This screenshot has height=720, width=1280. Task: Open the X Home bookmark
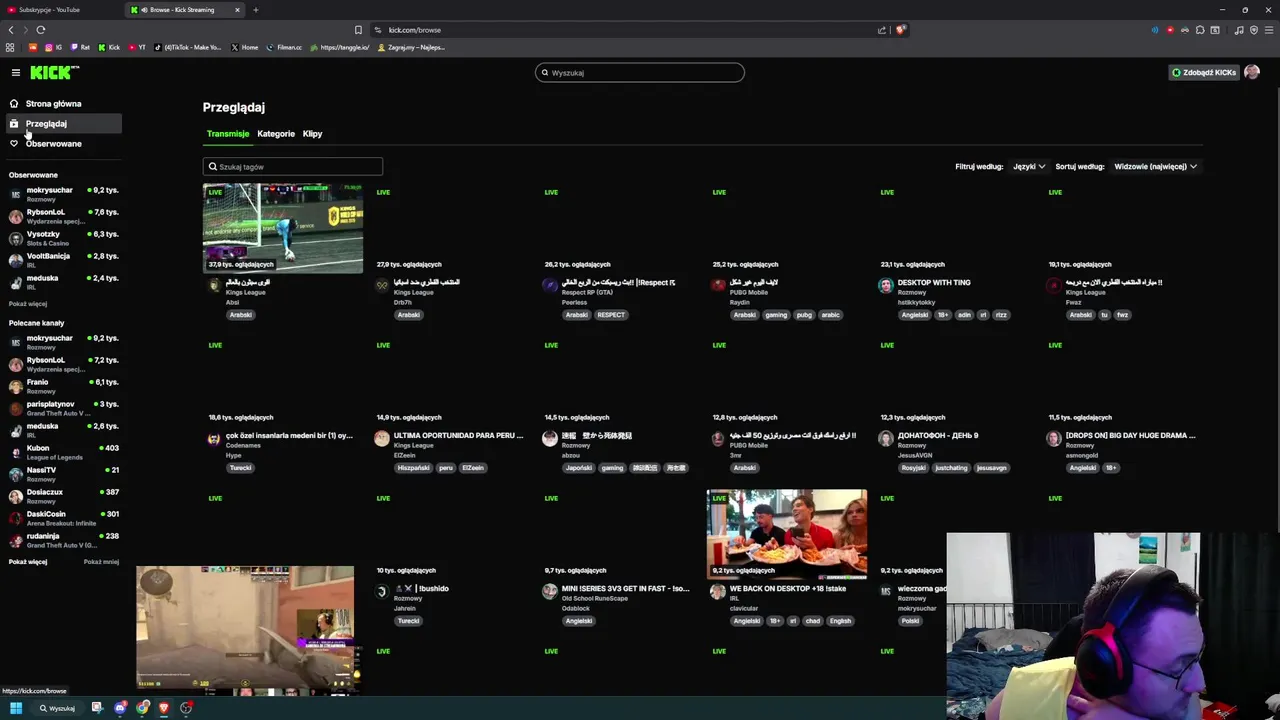click(245, 47)
